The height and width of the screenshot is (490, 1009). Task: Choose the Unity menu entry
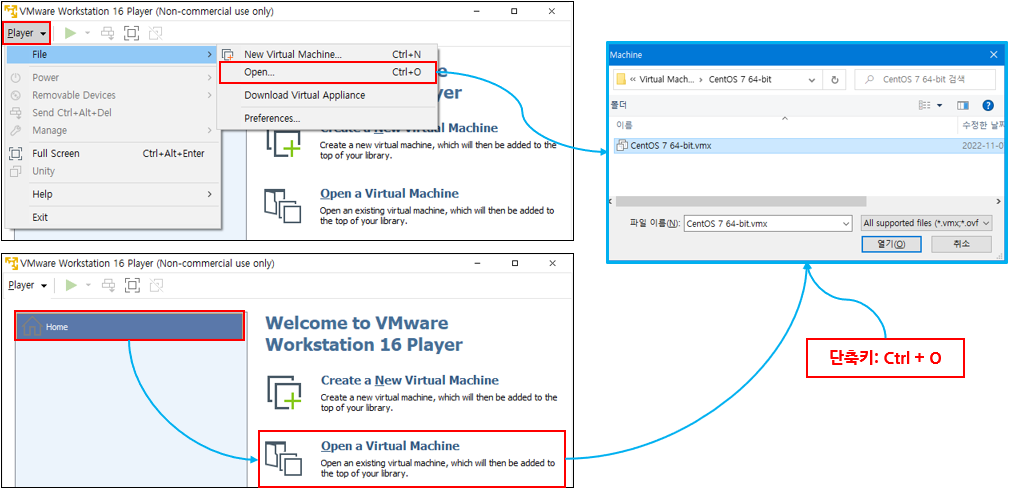[113, 171]
